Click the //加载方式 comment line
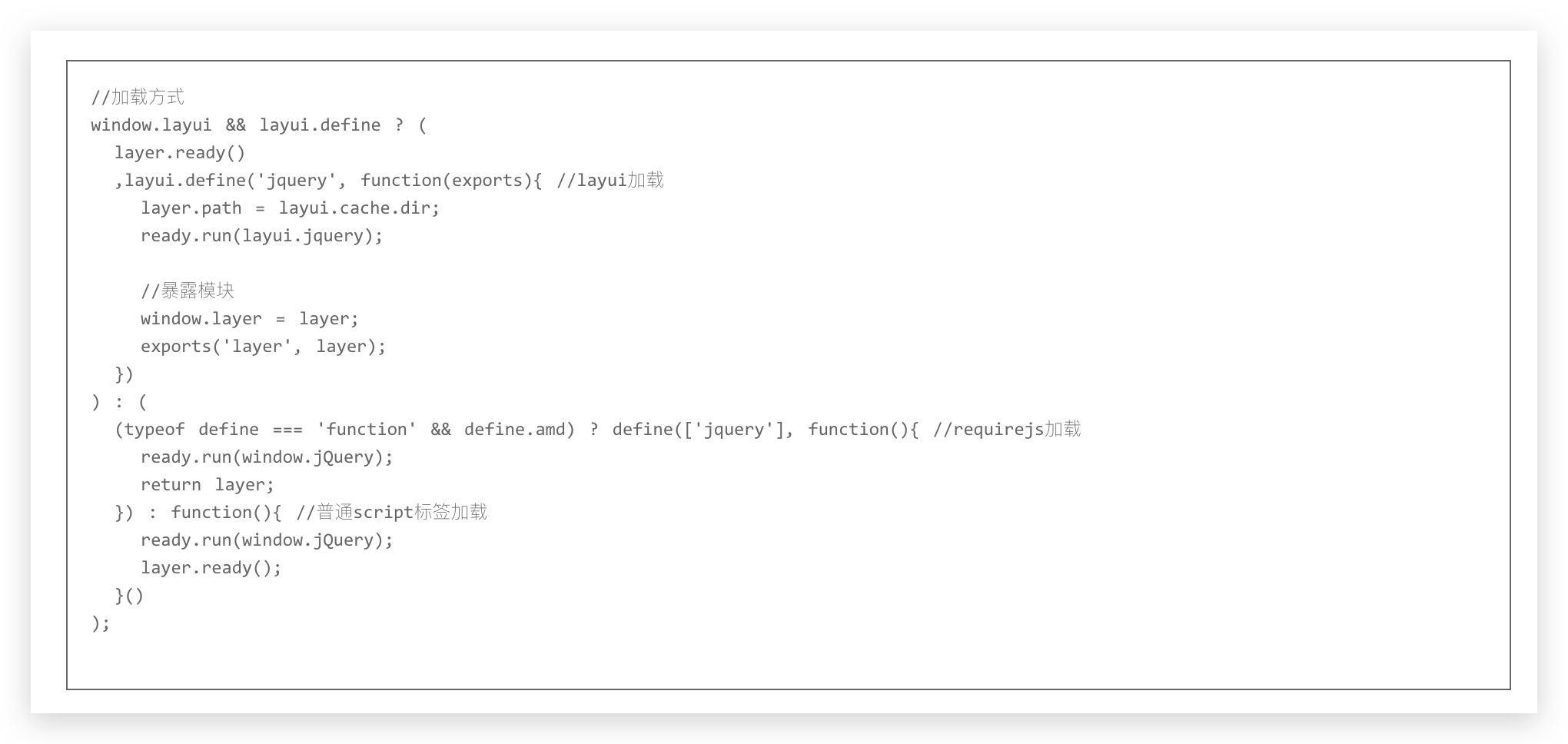This screenshot has width=1568, height=744. click(138, 97)
